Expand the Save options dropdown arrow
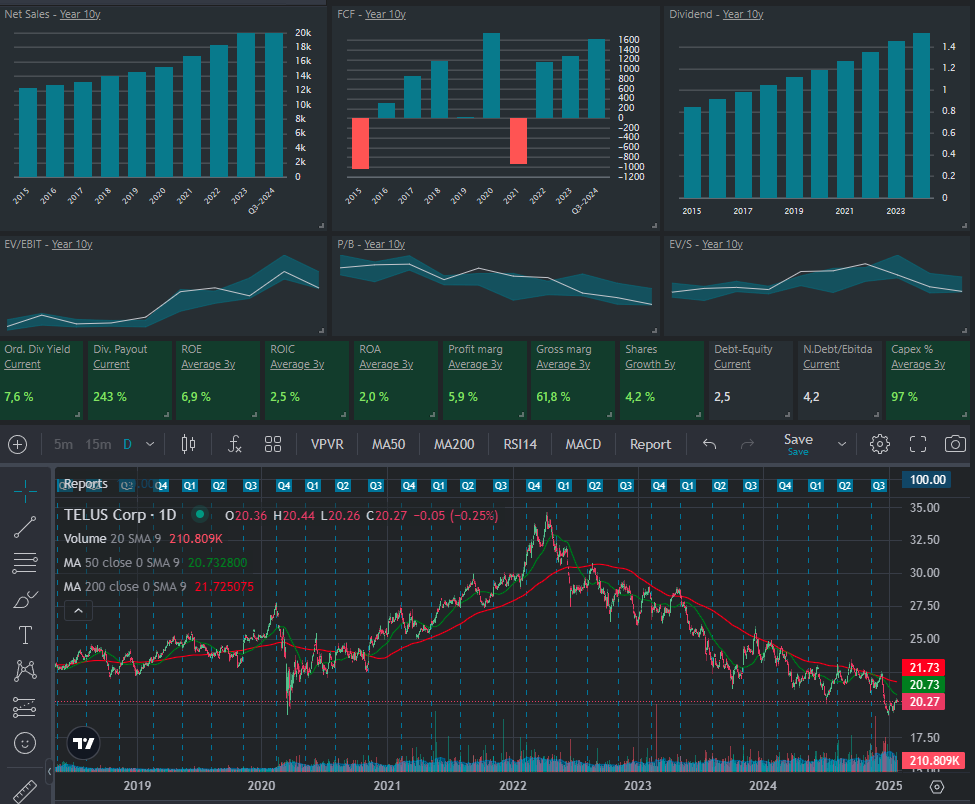Screen dimensions: 975x804 [x=842, y=444]
